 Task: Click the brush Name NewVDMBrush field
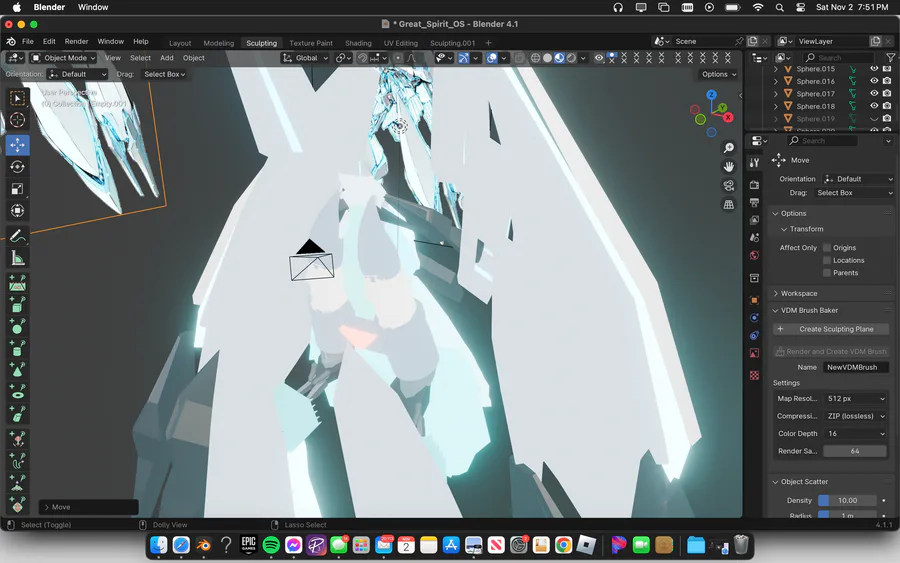(856, 367)
